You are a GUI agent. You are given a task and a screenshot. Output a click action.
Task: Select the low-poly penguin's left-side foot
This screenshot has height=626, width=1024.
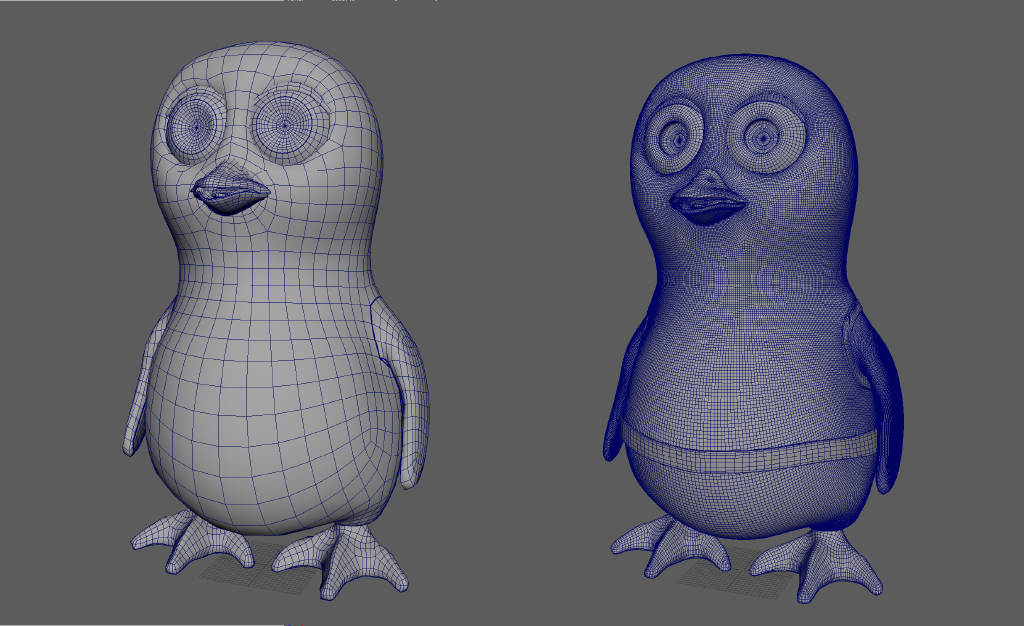pyautogui.click(x=193, y=542)
